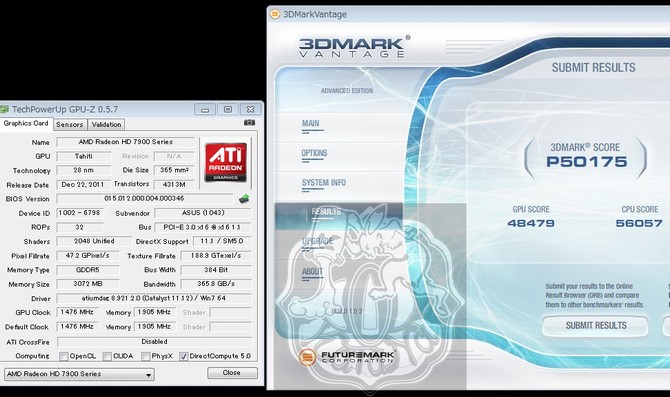Click the GPU score 48479

(x=531, y=223)
